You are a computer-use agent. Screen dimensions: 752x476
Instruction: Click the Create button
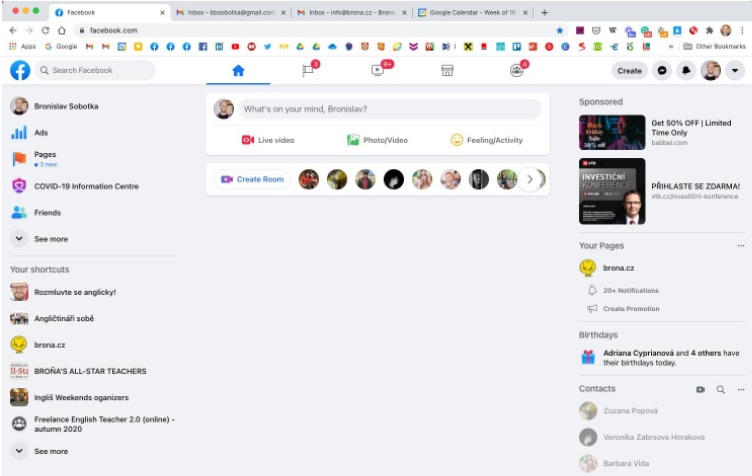[629, 70]
